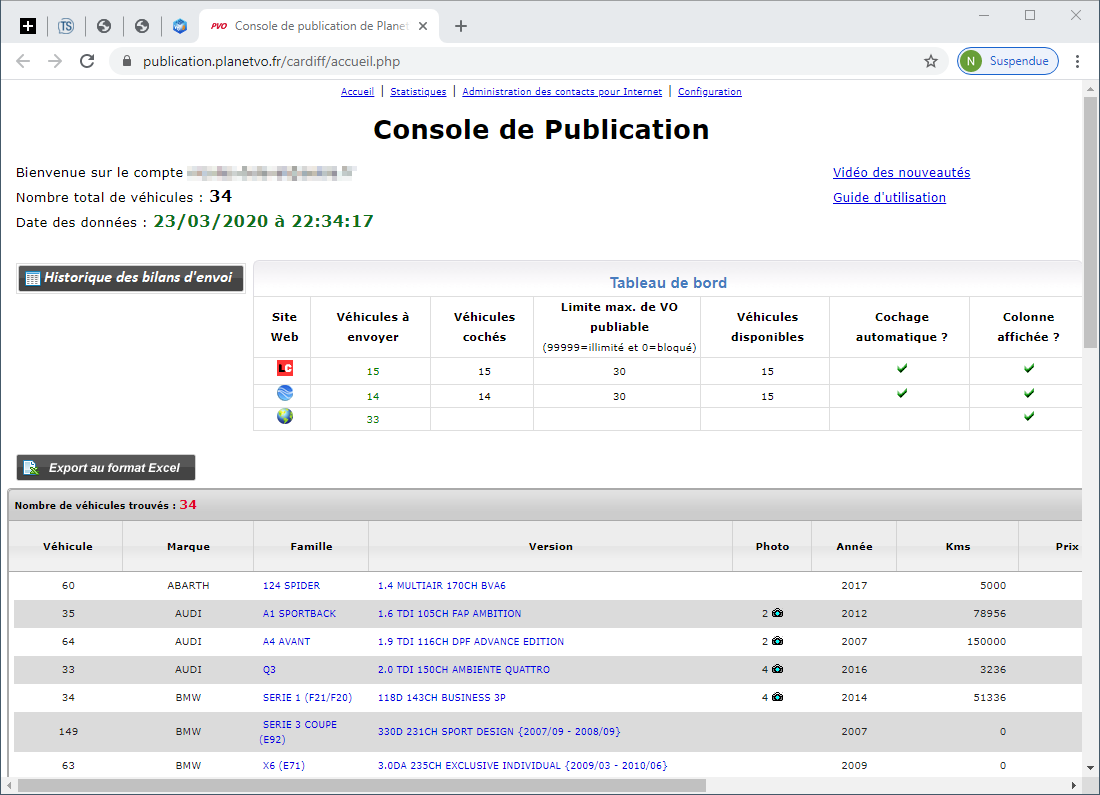
Task: Open Statistiques menu link
Action: 418,92
